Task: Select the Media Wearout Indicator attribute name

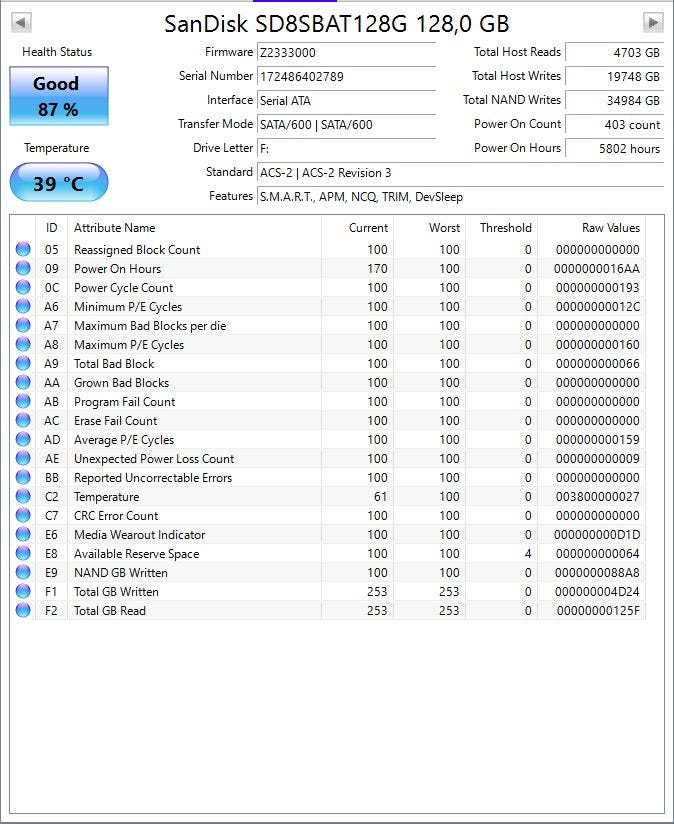Action: 140,534
